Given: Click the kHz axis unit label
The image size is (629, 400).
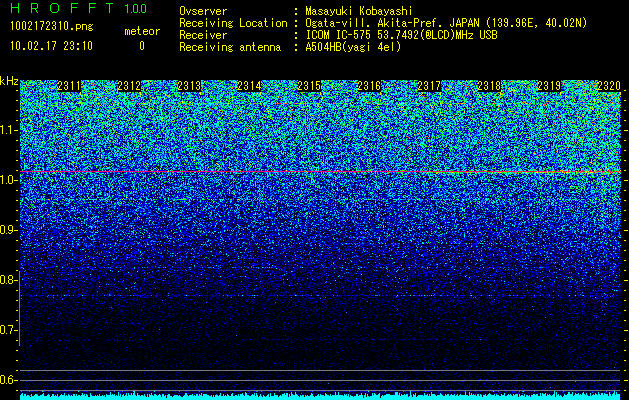Looking at the screenshot, I should point(9,81).
